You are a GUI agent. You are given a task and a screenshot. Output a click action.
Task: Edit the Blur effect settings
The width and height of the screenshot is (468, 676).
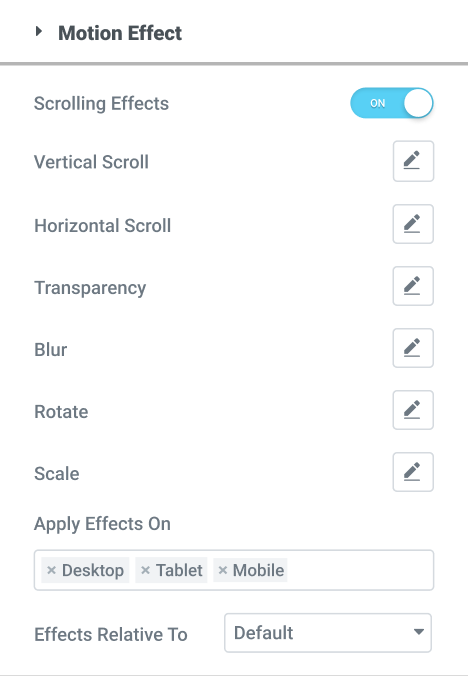(x=413, y=348)
